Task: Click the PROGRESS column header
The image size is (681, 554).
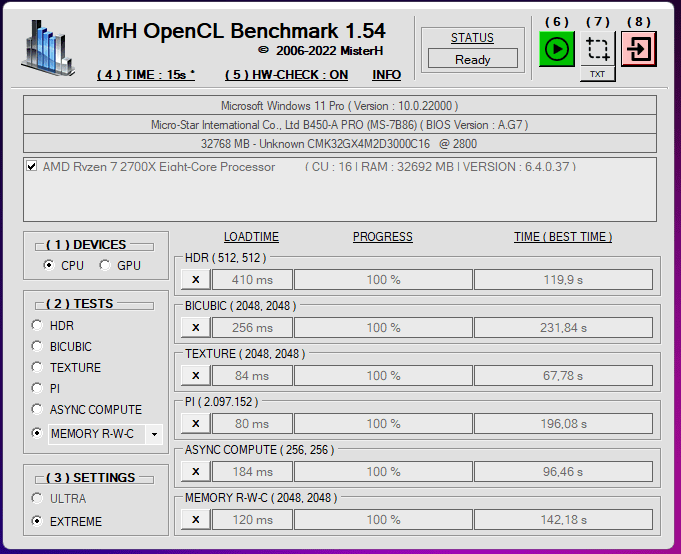Action: 383,237
